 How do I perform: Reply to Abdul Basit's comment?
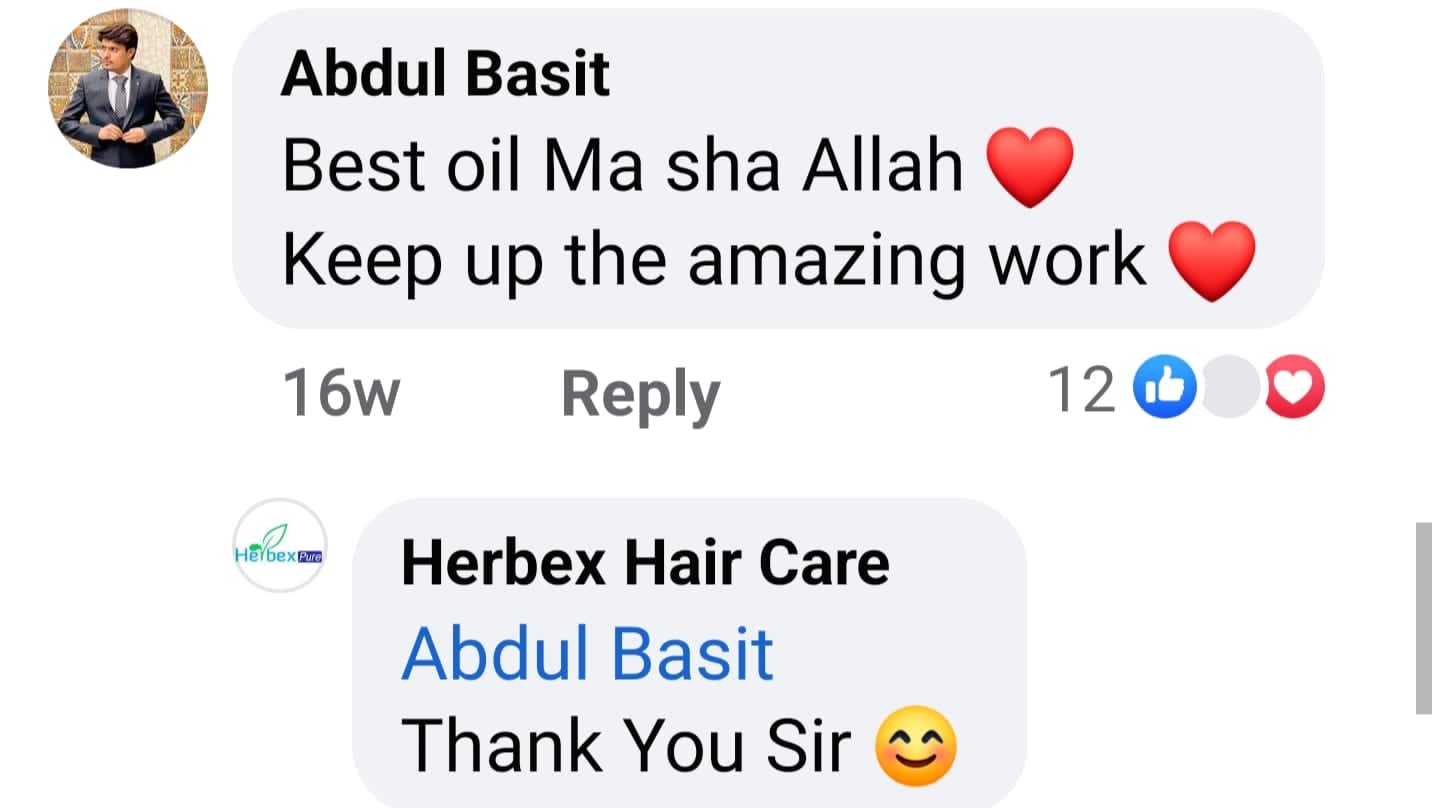click(641, 391)
